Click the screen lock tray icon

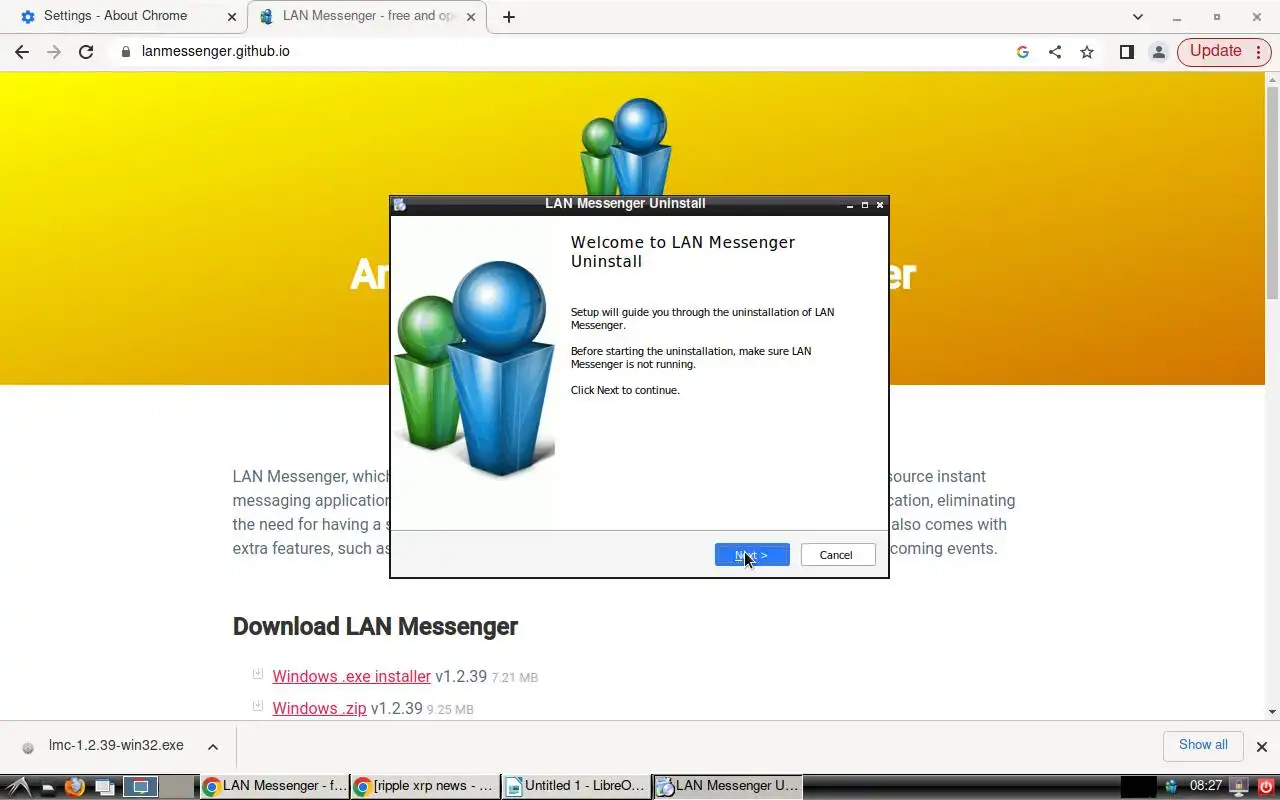(1238, 787)
